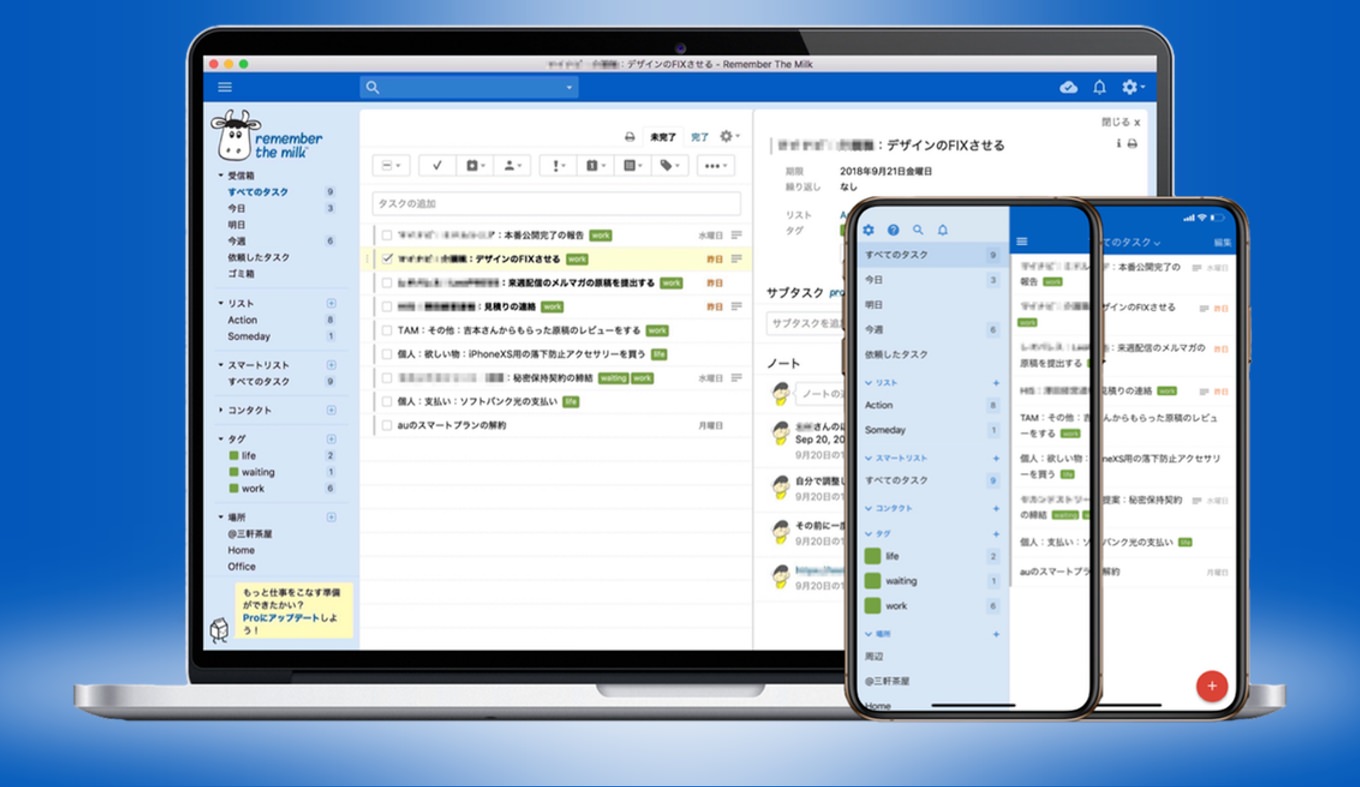Open 依頼したタスク in laptop sidebar

pos(258,257)
